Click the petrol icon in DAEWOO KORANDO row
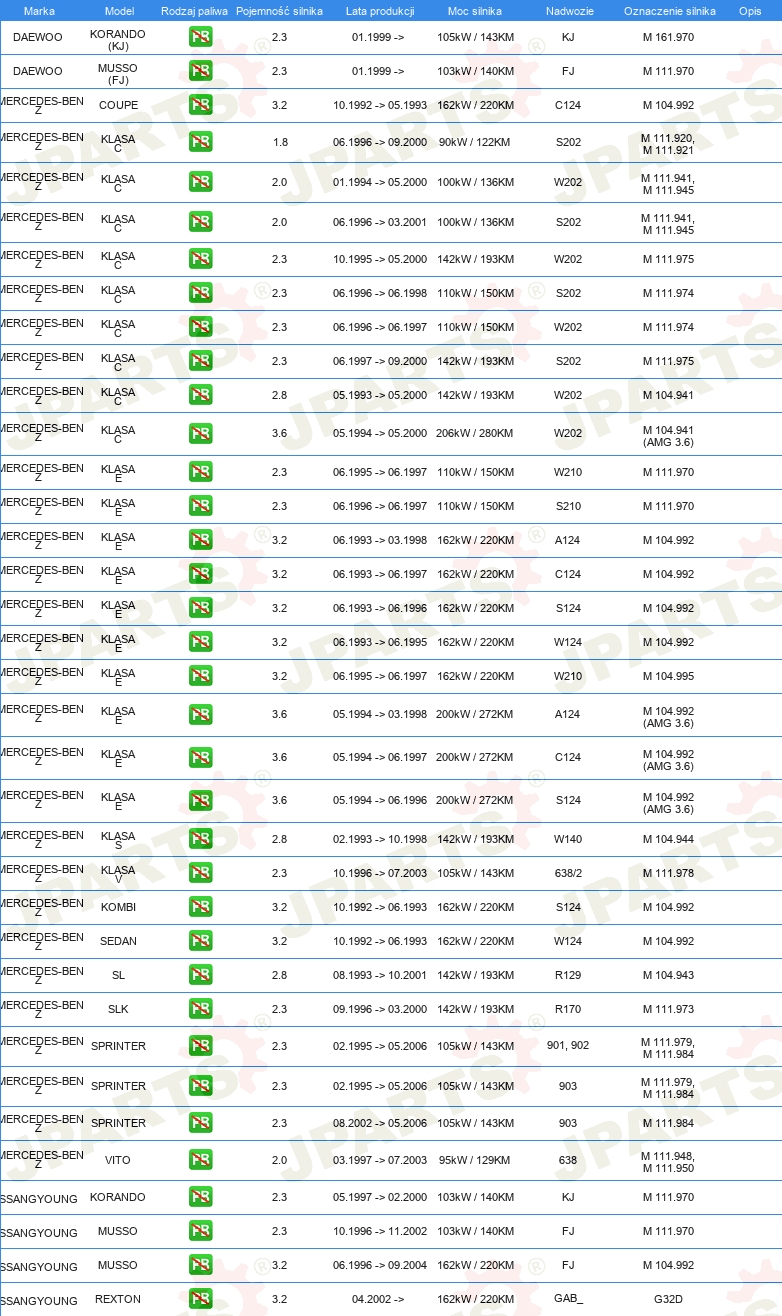Viewport: 782px width, 1316px height. pyautogui.click(x=200, y=38)
